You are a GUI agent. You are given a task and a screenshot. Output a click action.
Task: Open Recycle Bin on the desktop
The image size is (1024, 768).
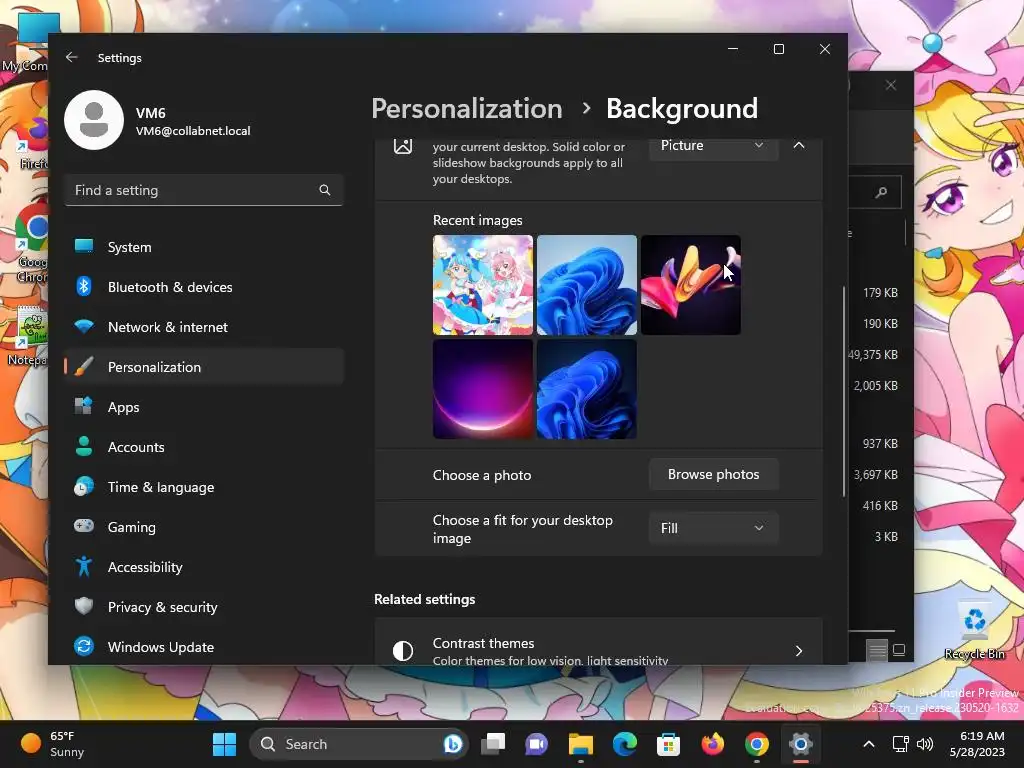(x=974, y=631)
